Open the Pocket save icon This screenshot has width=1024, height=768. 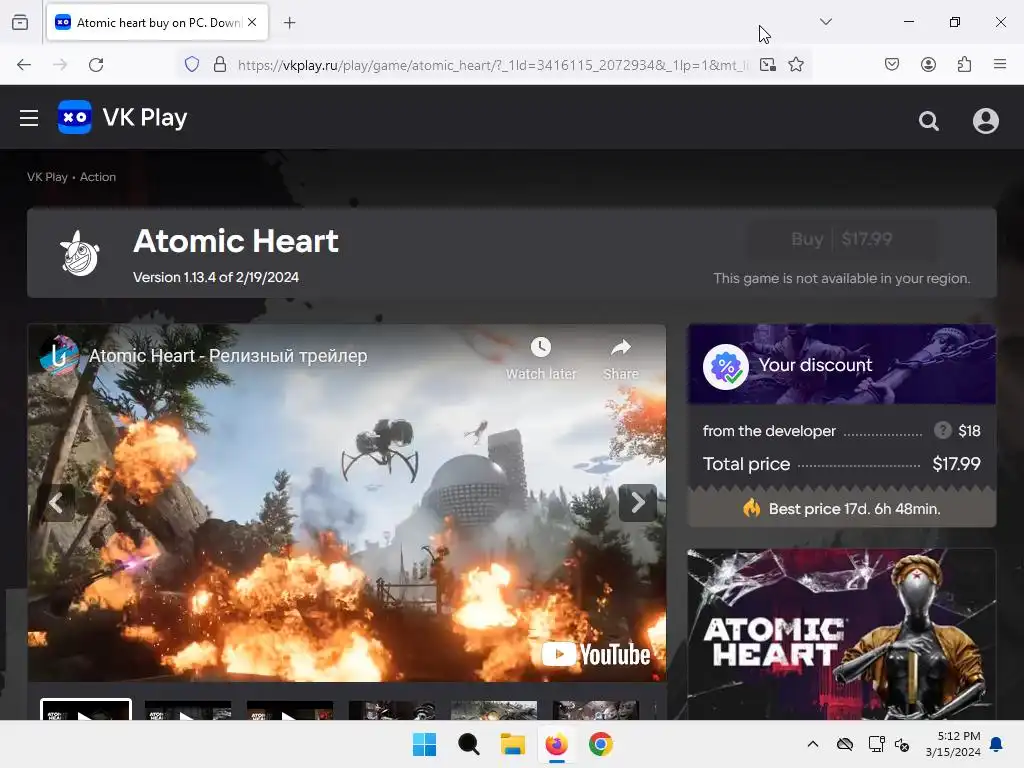tap(892, 64)
